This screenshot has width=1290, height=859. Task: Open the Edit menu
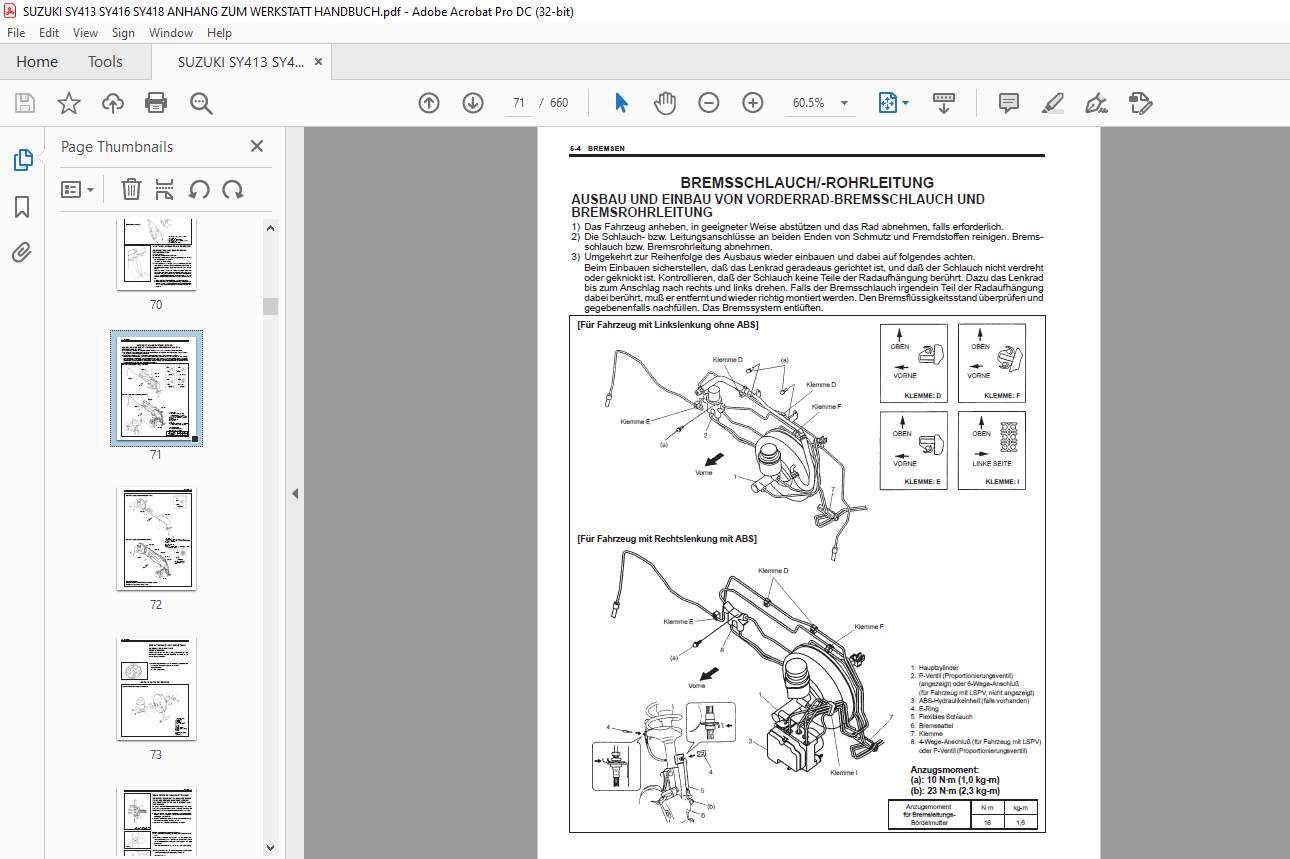[x=48, y=33]
